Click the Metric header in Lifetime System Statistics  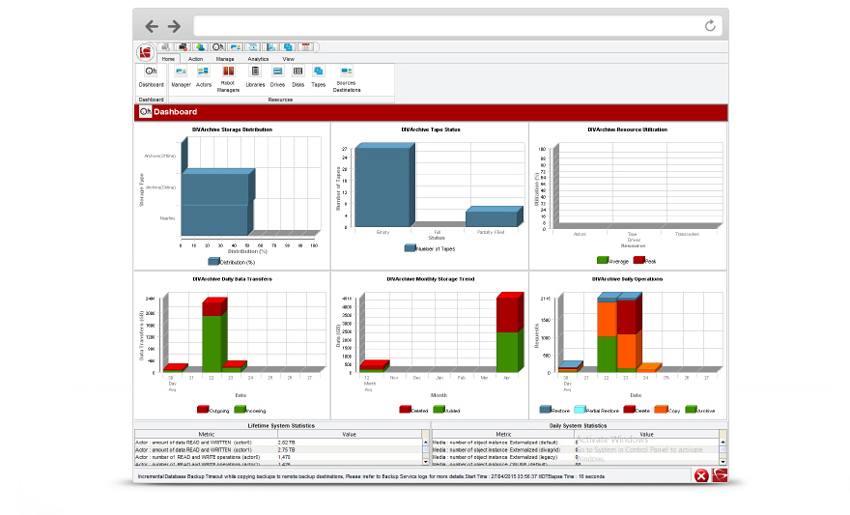click(206, 434)
